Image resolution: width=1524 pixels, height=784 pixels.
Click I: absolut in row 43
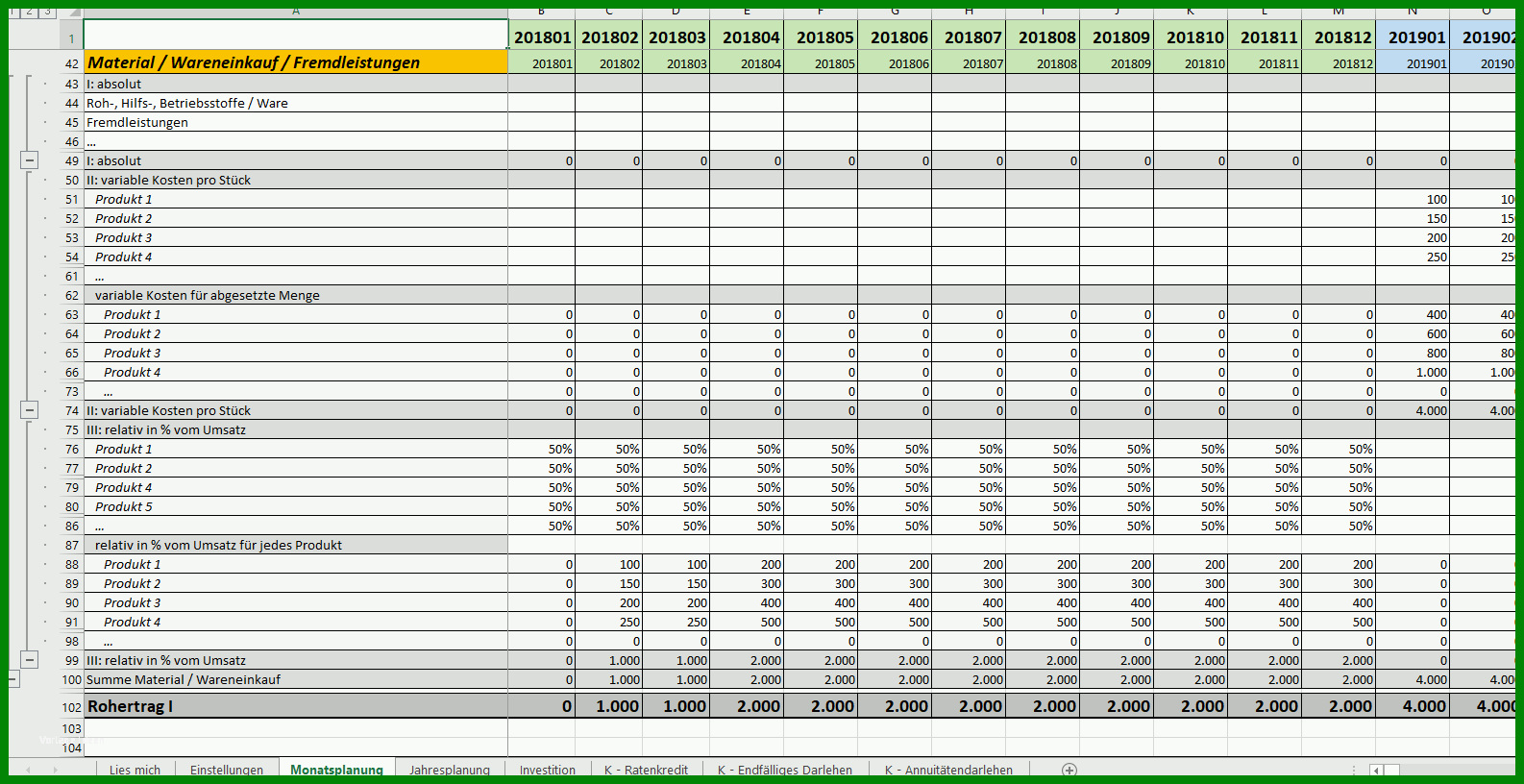296,84
